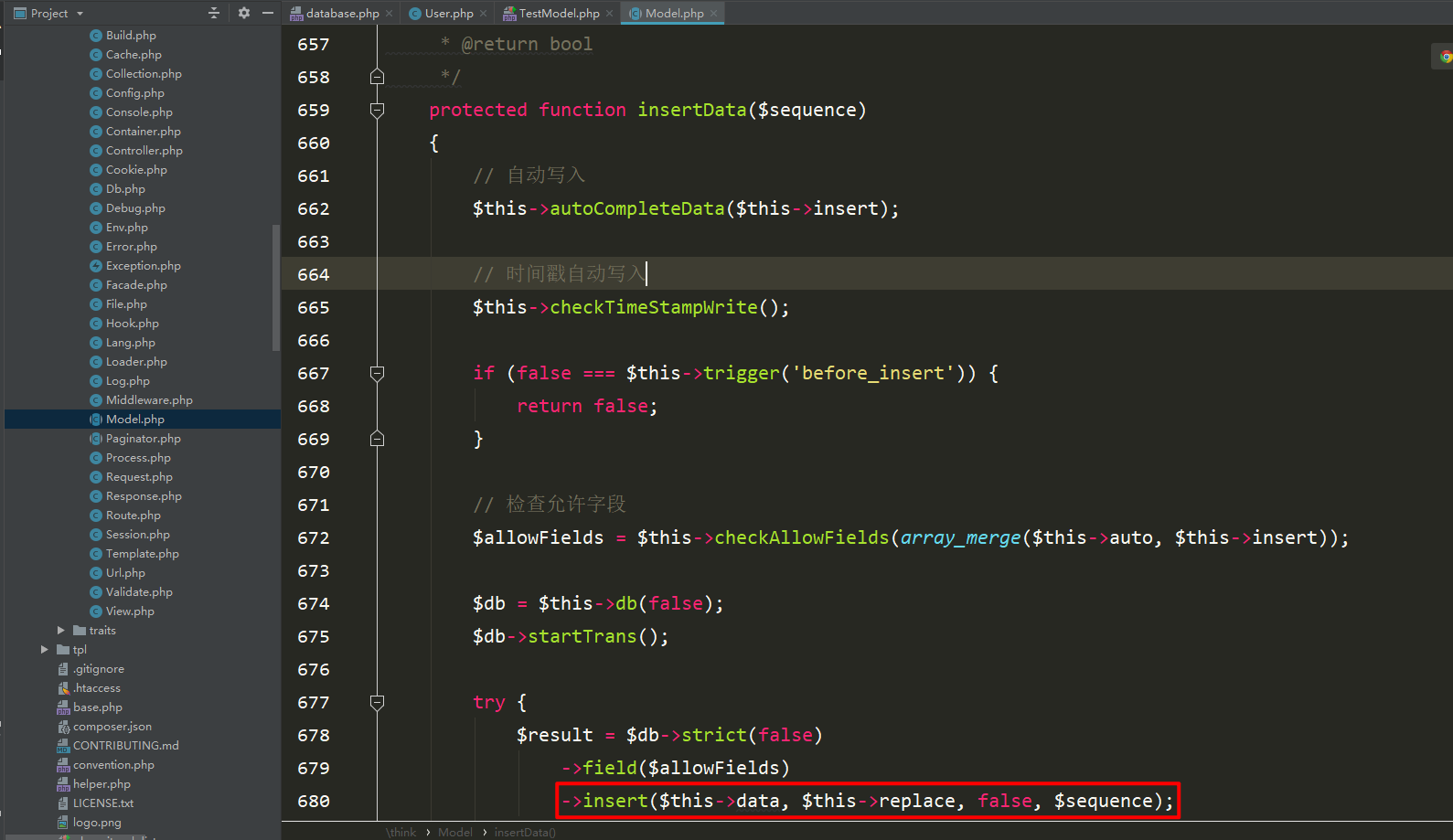Click the collapse all icon in Project panel
Screen dimensions: 1453x840
coord(214,13)
